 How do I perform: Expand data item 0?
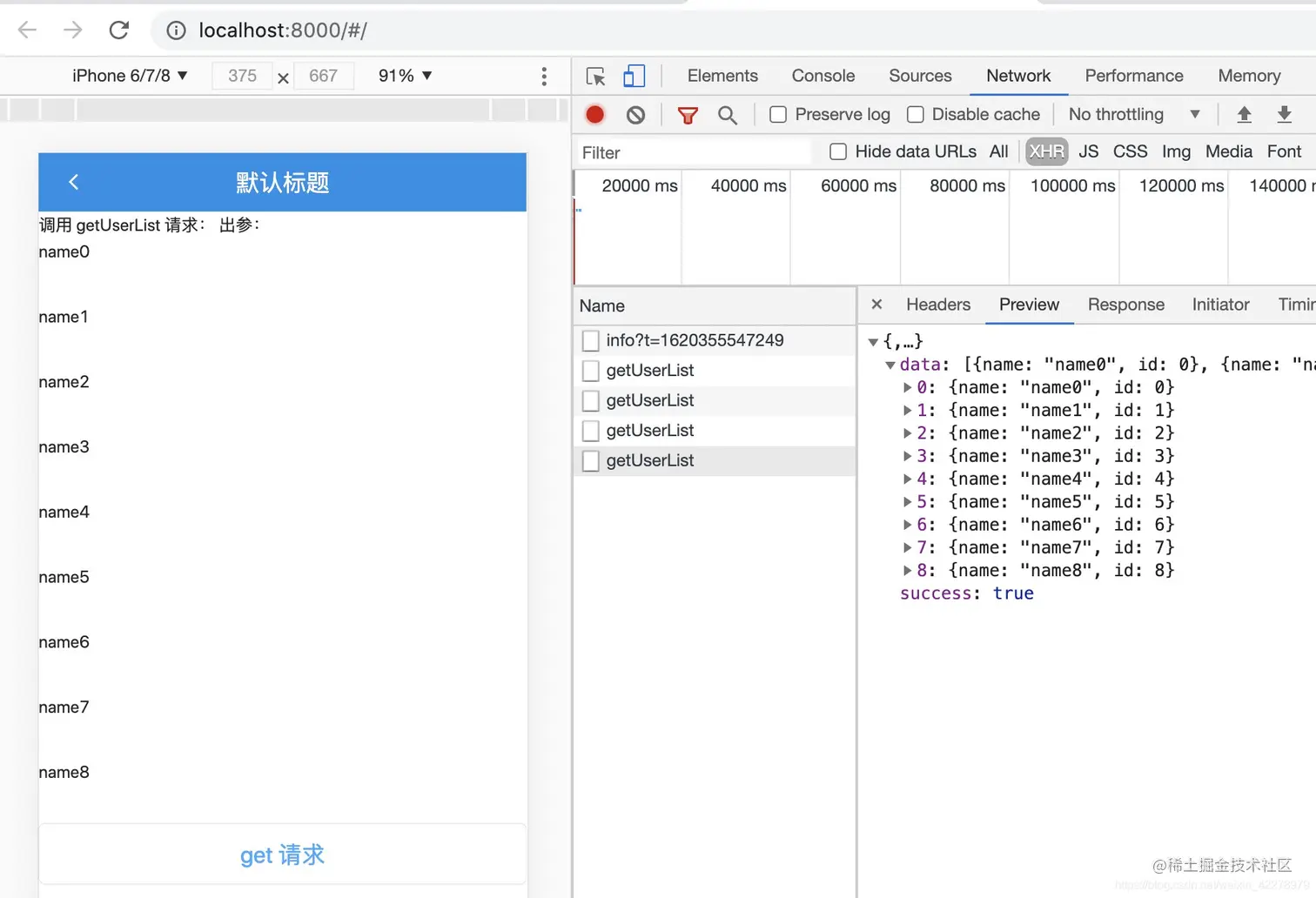908,387
